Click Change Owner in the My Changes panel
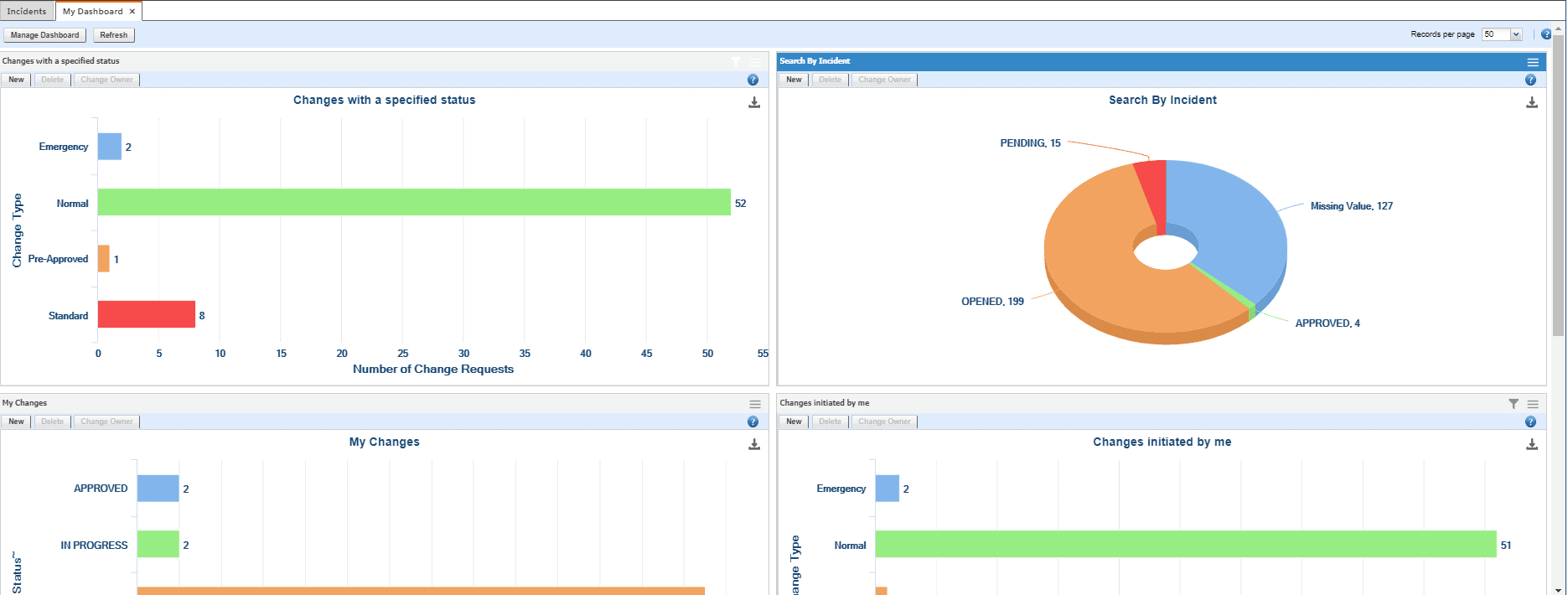This screenshot has width=1568, height=595. 106,422
